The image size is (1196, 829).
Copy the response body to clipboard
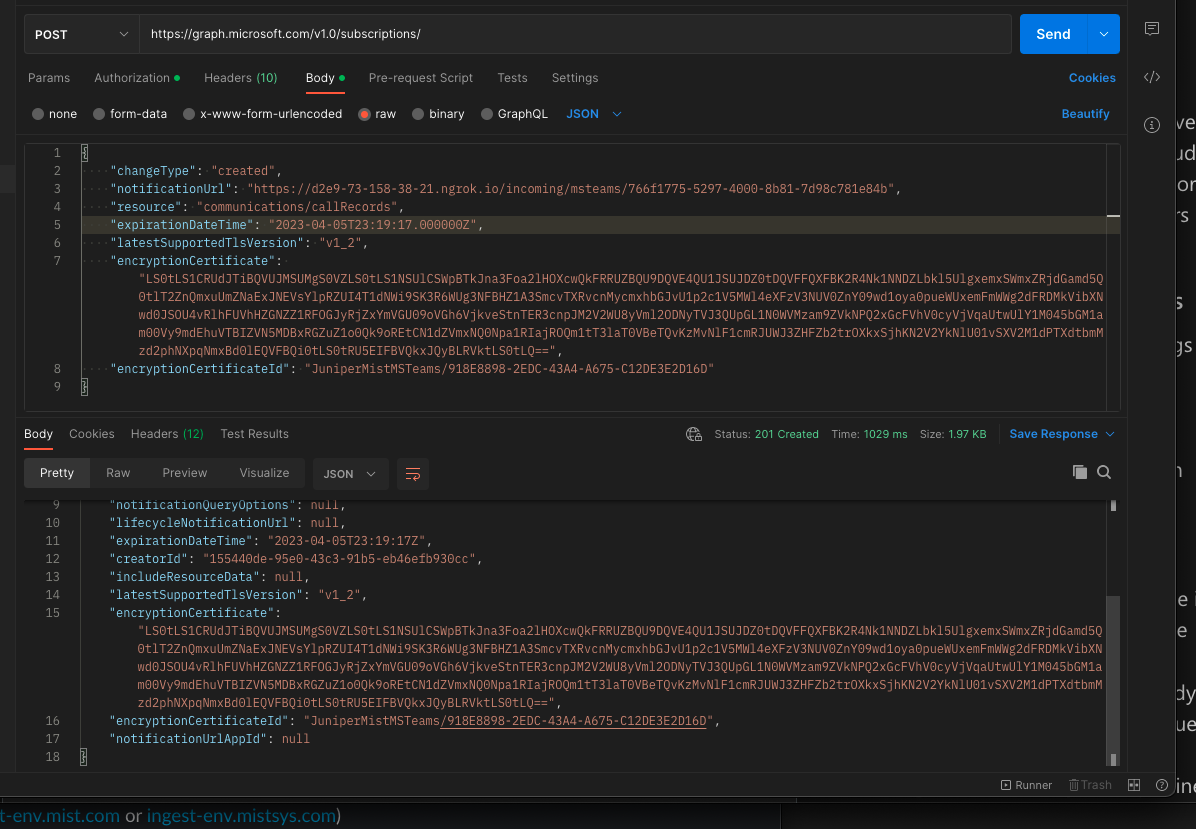coord(1079,472)
